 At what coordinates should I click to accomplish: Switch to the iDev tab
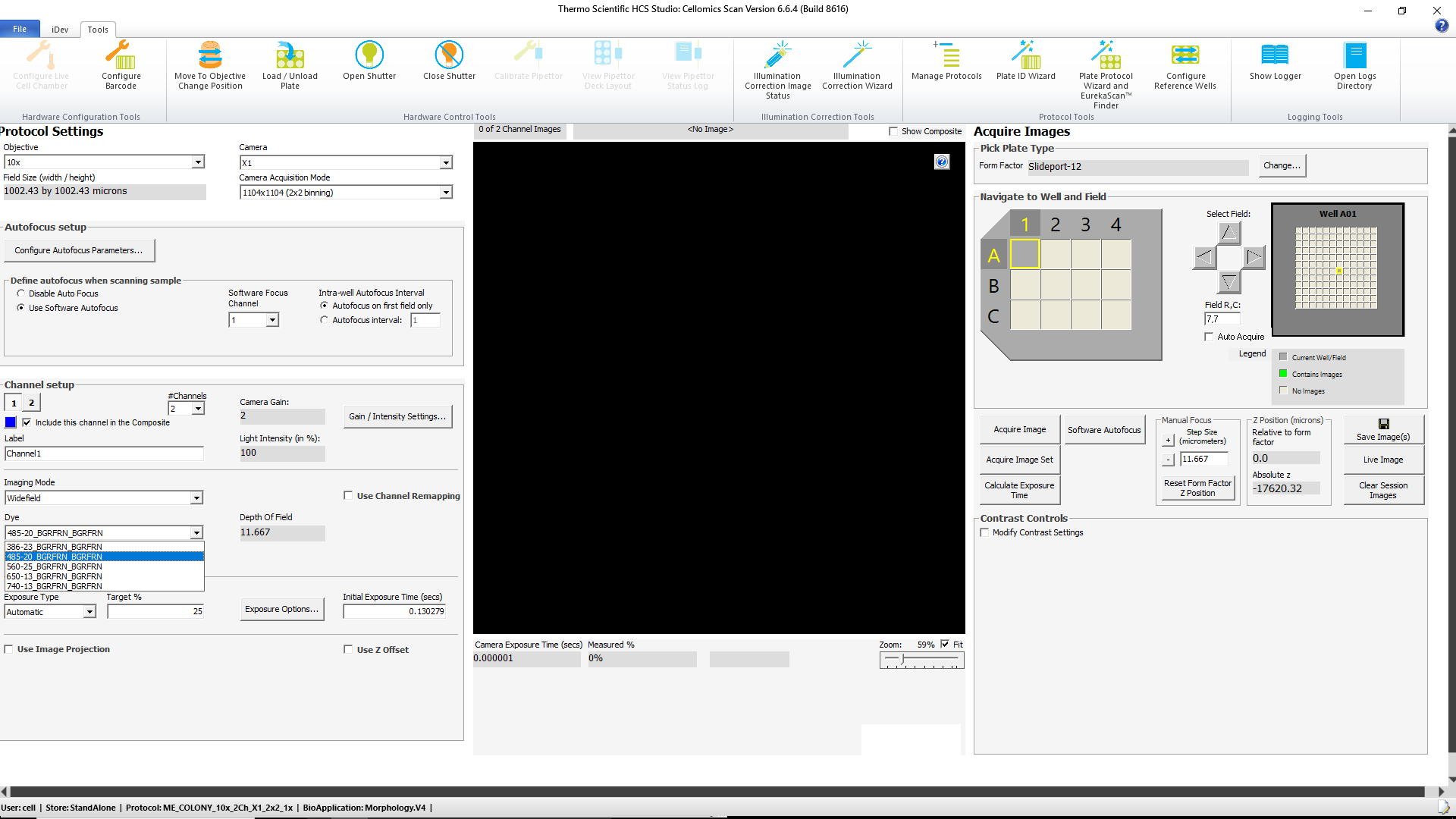(x=60, y=30)
